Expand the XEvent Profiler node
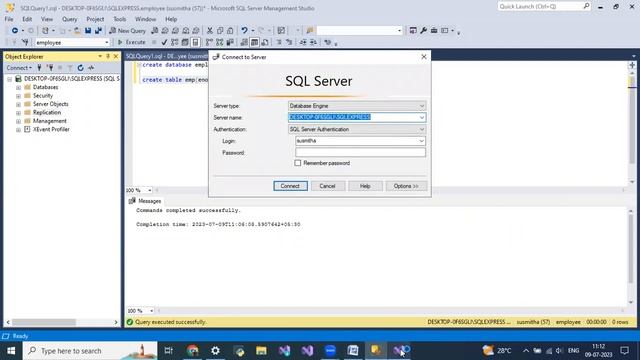The image size is (640, 360). pyautogui.click(x=18, y=130)
